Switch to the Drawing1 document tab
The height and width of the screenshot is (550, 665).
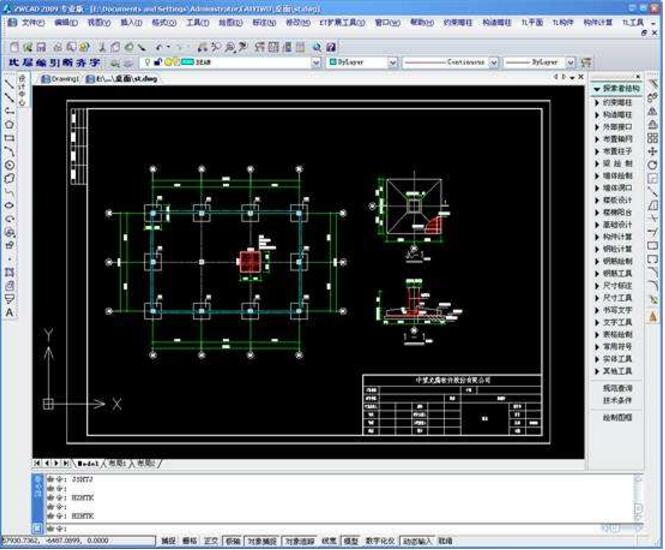pyautogui.click(x=61, y=79)
